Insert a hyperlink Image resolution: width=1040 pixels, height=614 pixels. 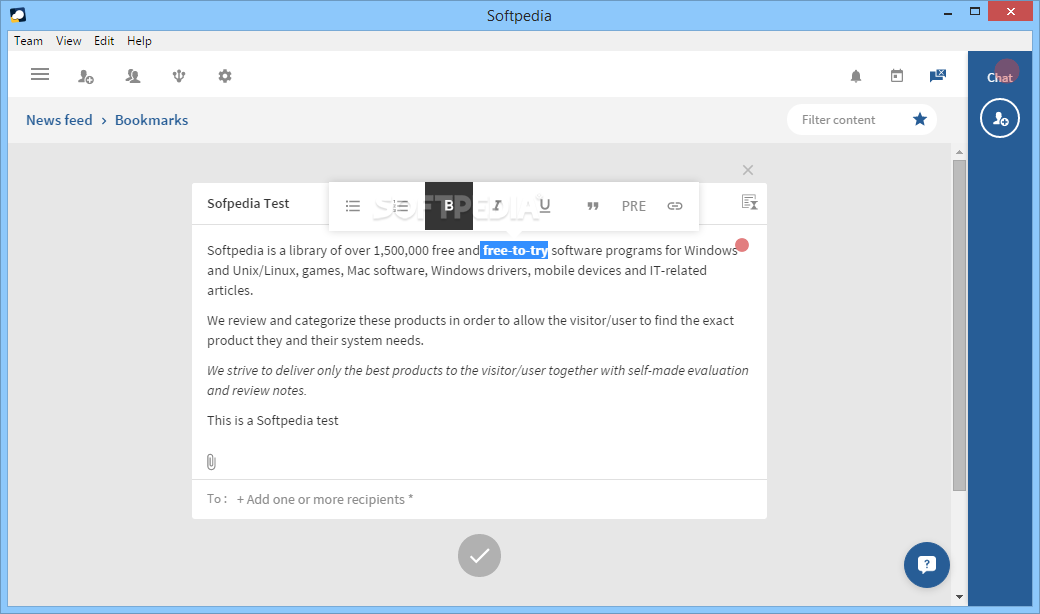coord(675,206)
